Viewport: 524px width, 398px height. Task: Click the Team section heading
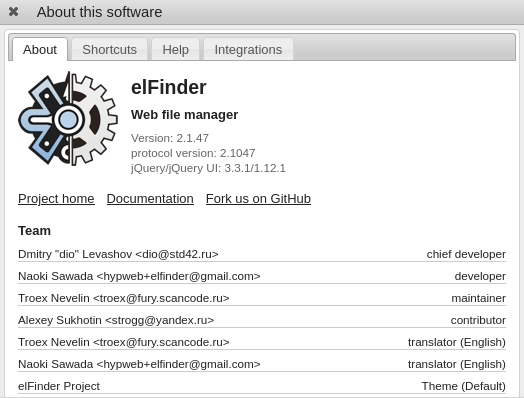(x=34, y=231)
